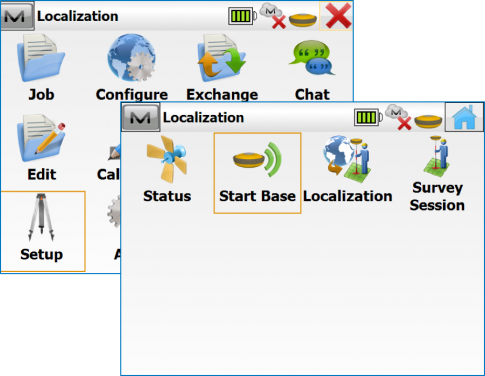Screen dimensions: 485x376
Task: Click the GNSS receiver icon in front title bar
Action: point(428,121)
